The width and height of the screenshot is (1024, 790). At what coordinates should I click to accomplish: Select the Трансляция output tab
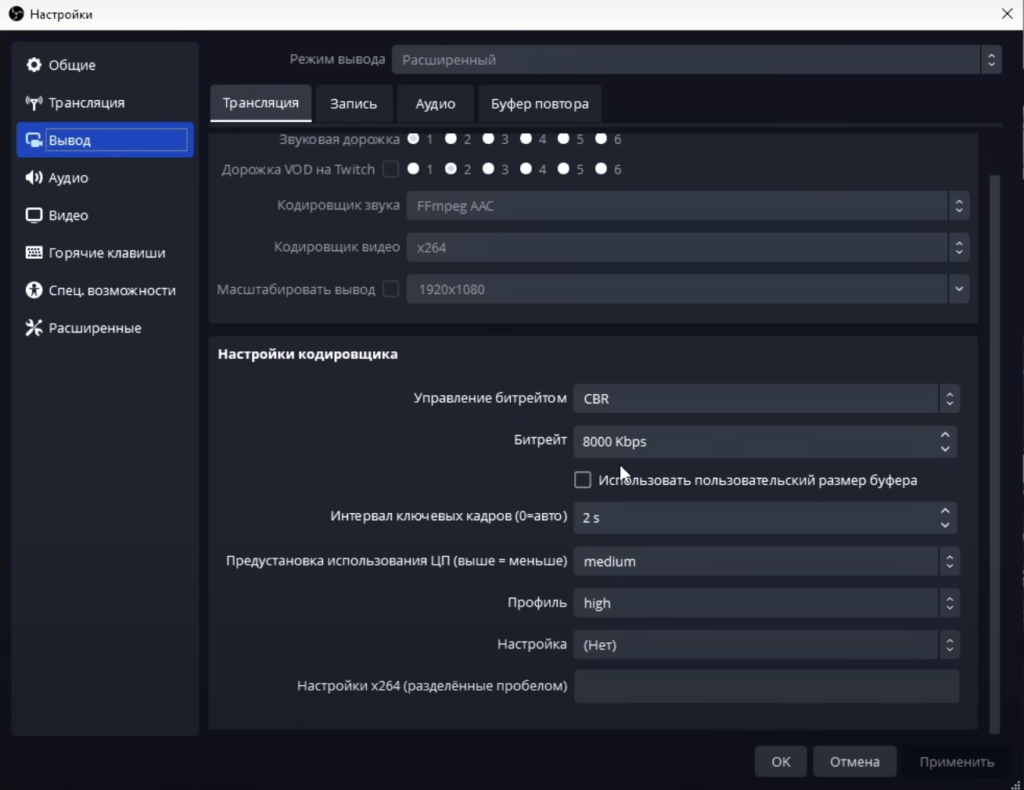tap(261, 103)
